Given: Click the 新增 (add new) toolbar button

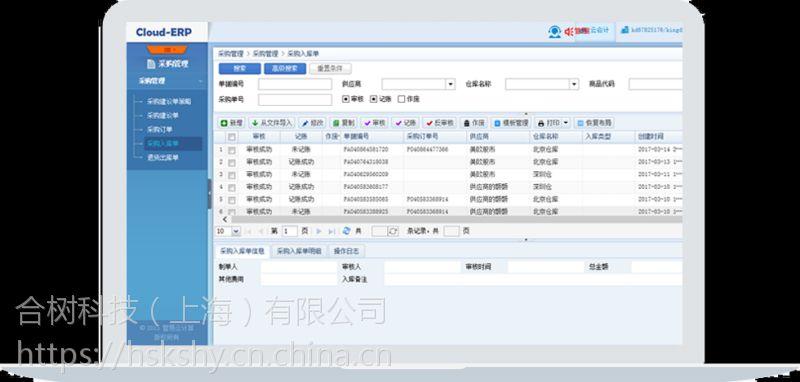Looking at the screenshot, I should point(232,123).
